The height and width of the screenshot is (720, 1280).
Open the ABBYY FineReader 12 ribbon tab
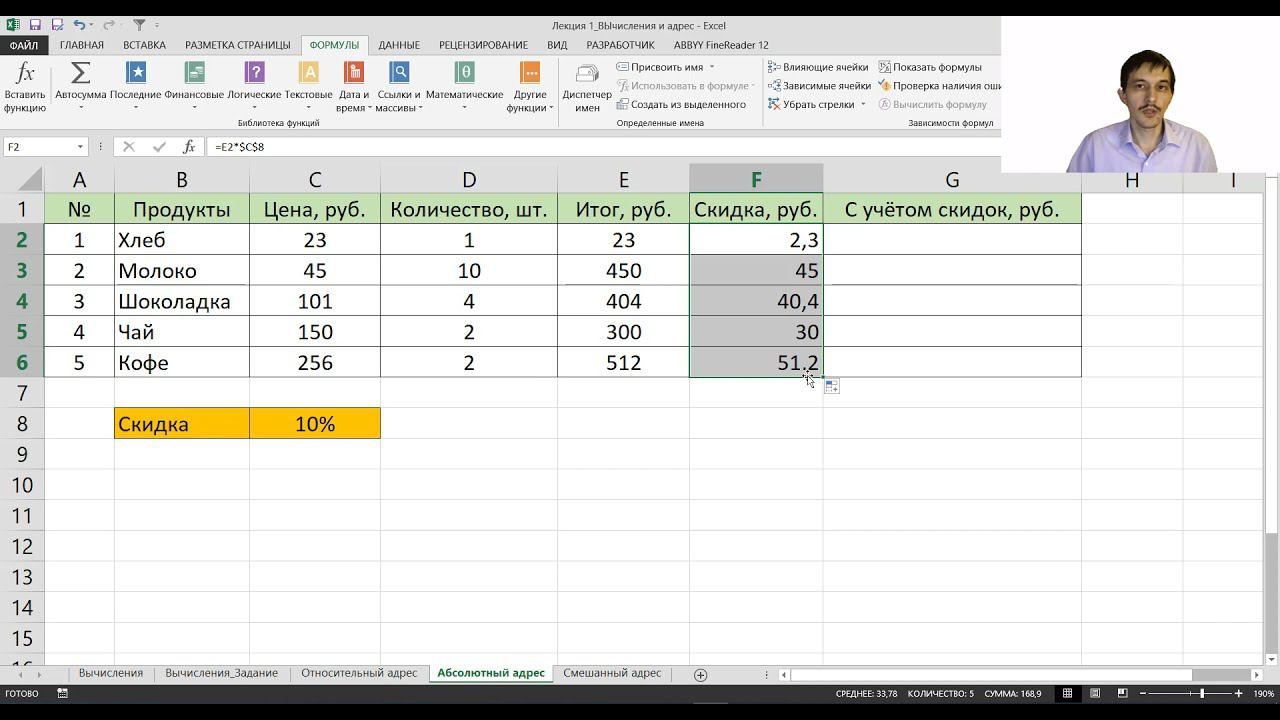pyautogui.click(x=721, y=45)
